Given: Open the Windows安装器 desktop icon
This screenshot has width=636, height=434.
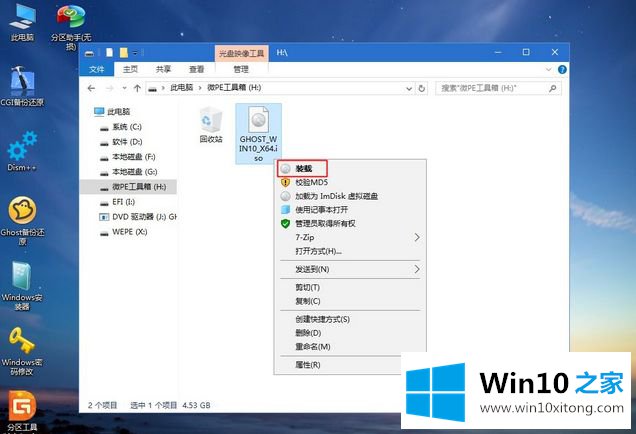Looking at the screenshot, I should coord(22,278).
